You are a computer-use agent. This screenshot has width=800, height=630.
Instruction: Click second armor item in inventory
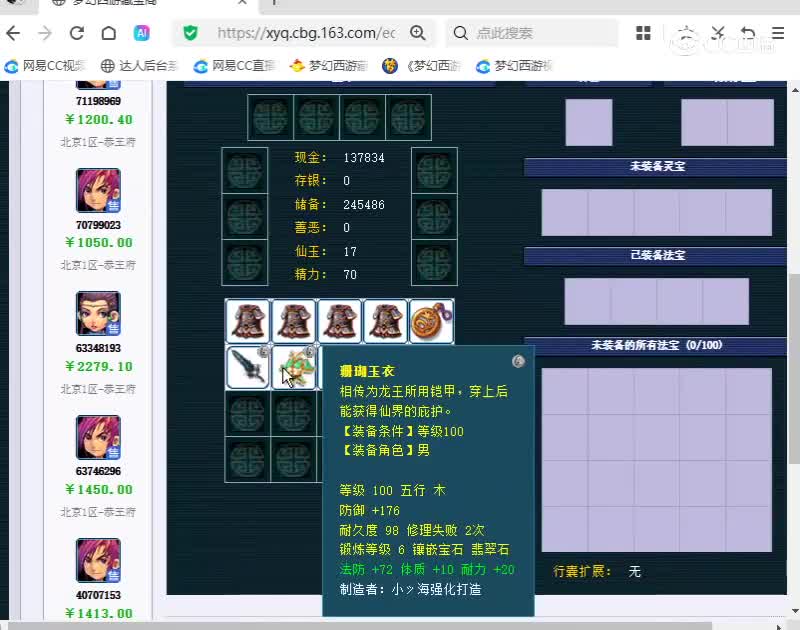(x=294, y=321)
